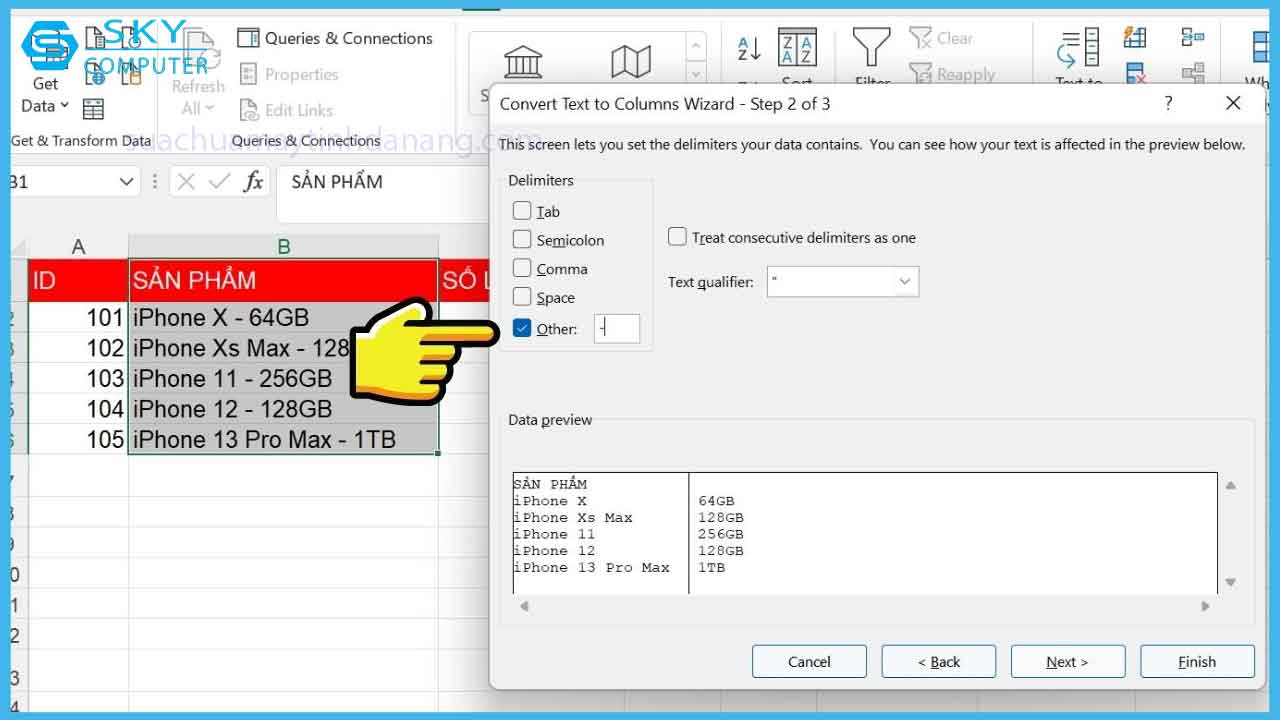Image resolution: width=1280 pixels, height=720 pixels.
Task: Select the cell "iPhone X - 64GB"
Action: [283, 318]
